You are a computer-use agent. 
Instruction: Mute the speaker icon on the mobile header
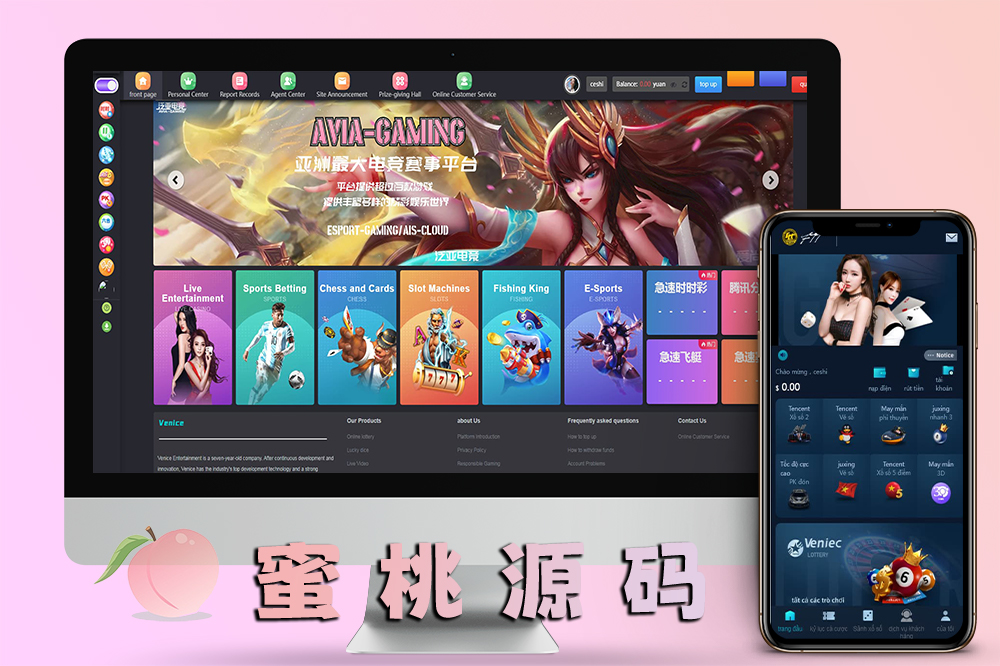[783, 356]
